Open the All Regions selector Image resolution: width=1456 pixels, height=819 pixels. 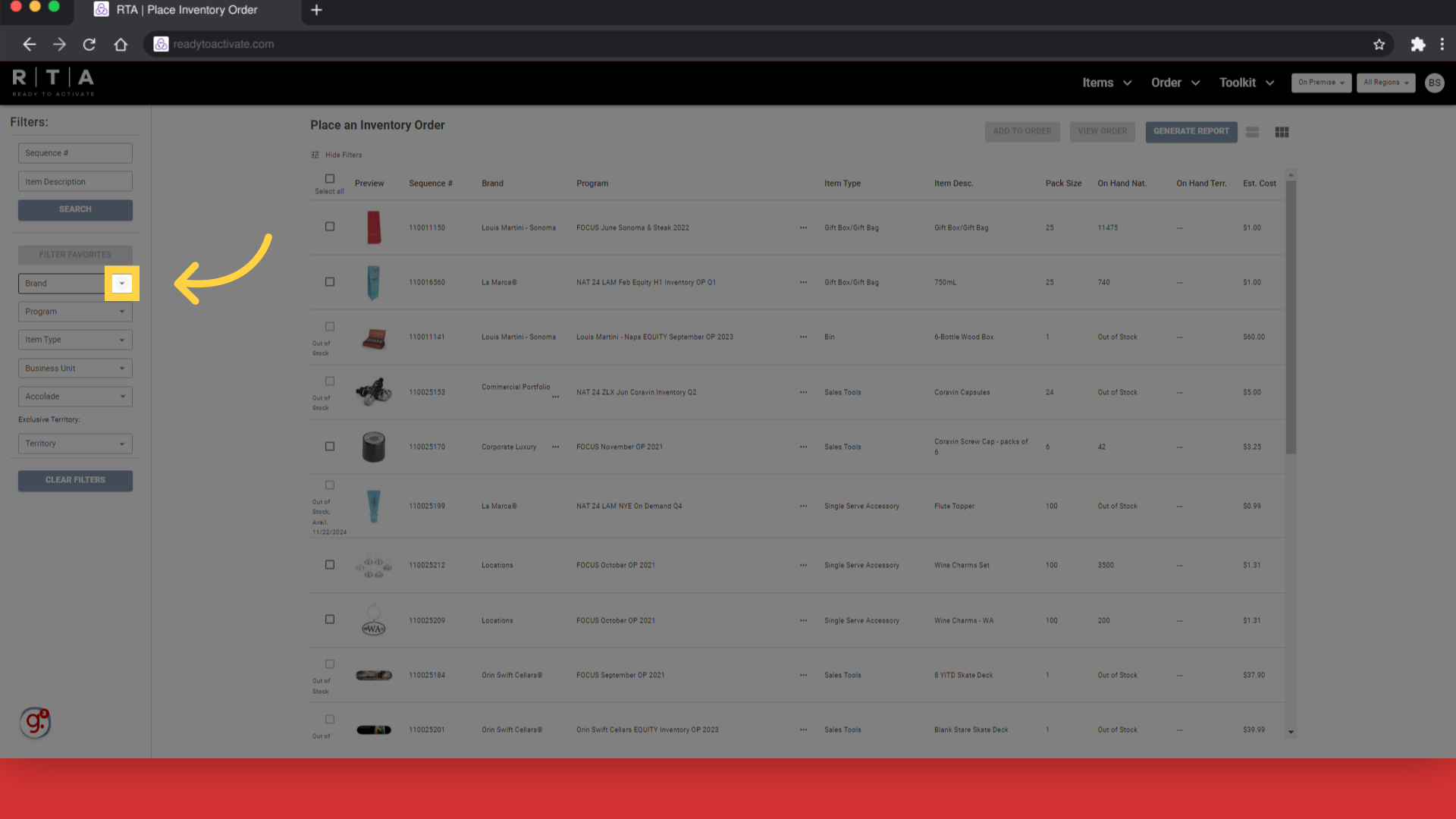pos(1385,83)
